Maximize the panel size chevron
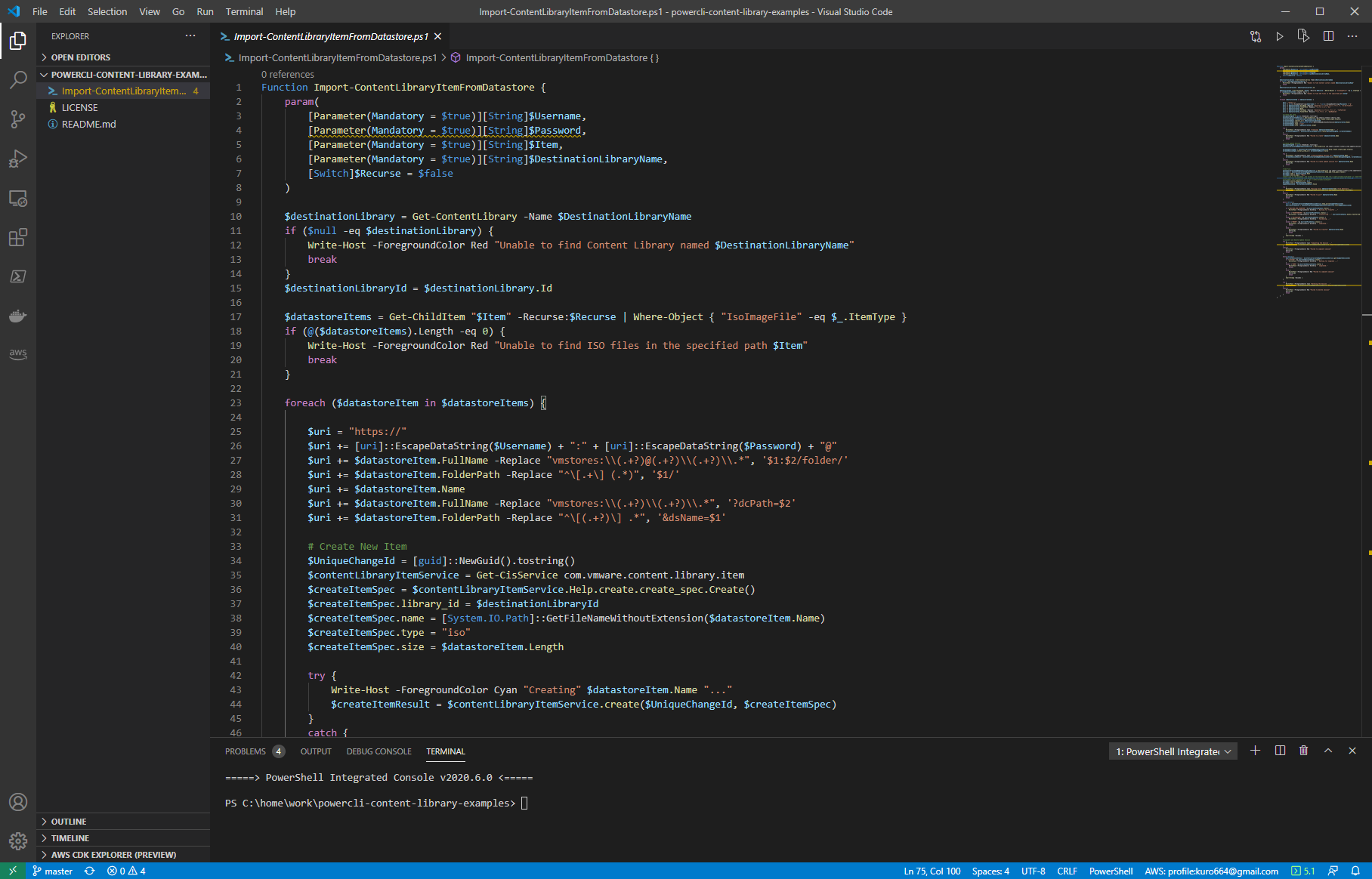The image size is (1372, 879). click(x=1328, y=751)
